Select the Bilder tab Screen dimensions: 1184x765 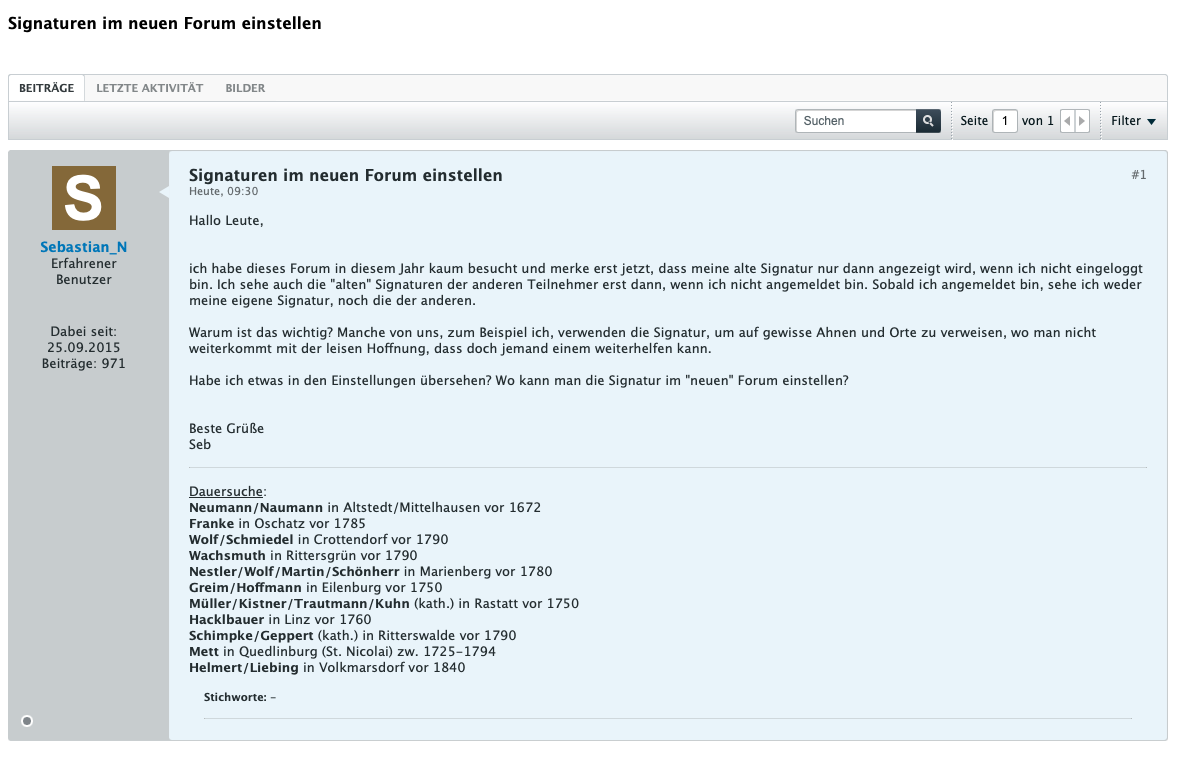click(x=245, y=88)
